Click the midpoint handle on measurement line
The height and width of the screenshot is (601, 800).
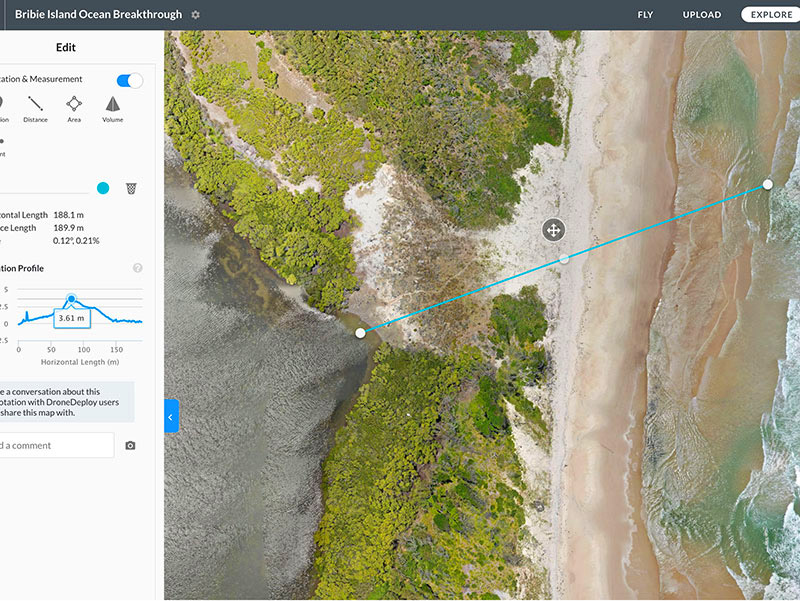point(564,258)
